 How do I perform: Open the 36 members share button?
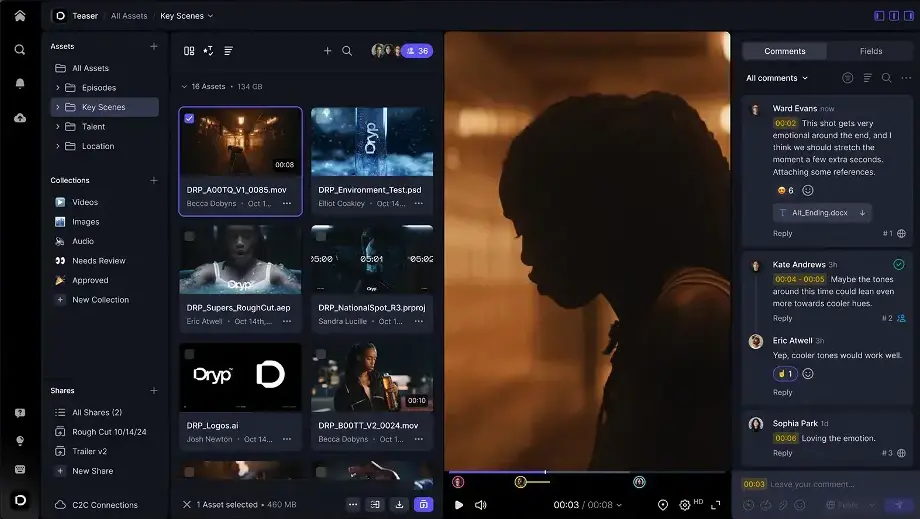pos(417,51)
